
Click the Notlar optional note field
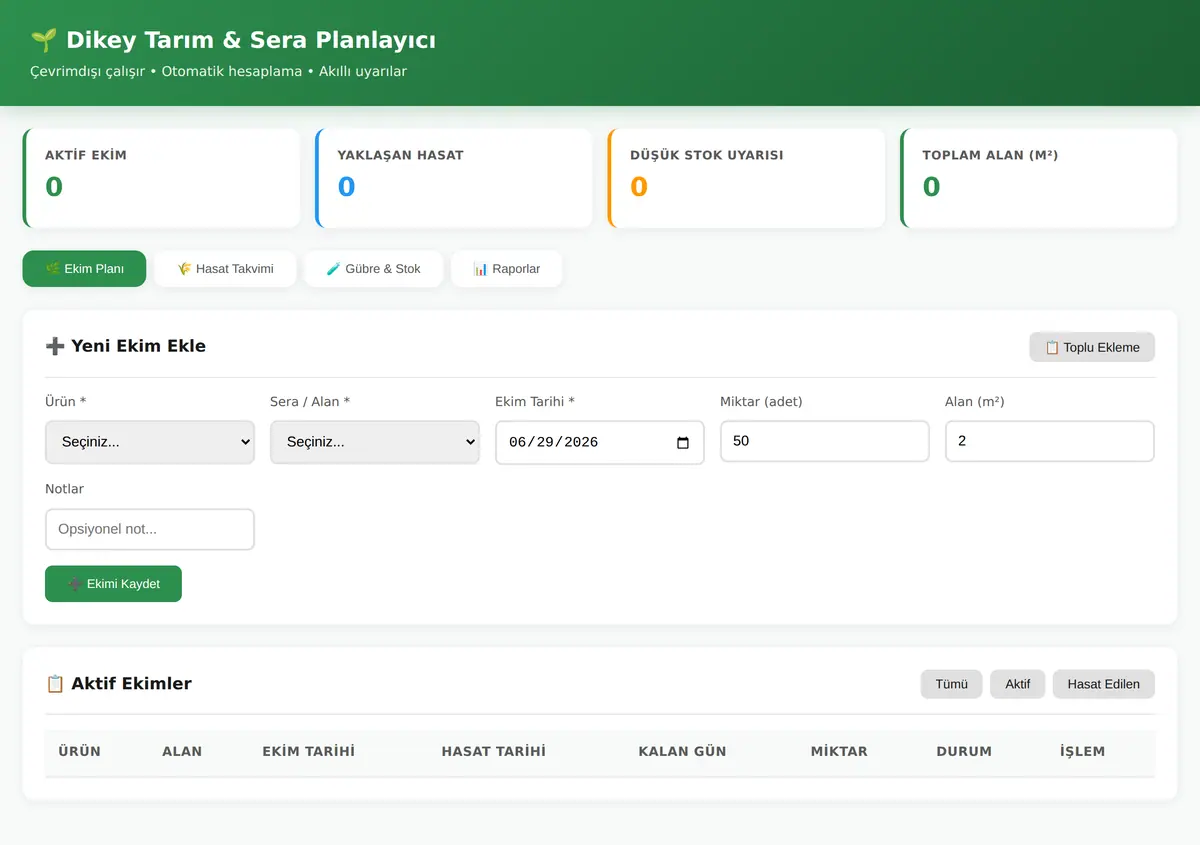click(x=150, y=529)
